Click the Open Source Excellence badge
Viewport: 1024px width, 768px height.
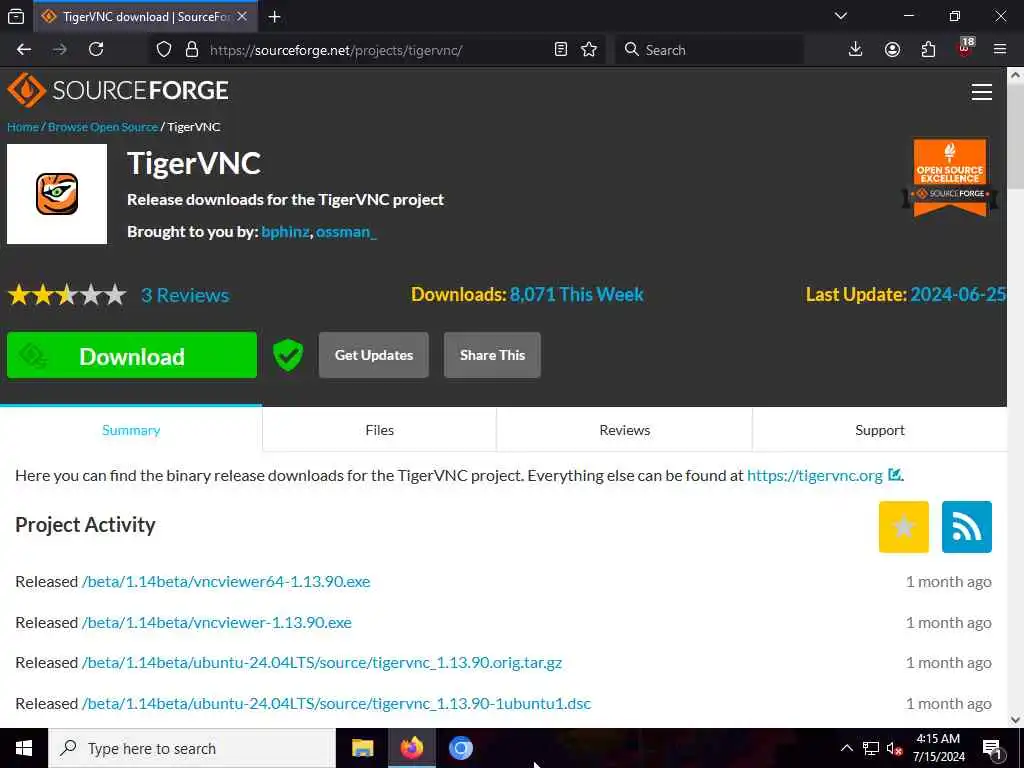coord(950,178)
